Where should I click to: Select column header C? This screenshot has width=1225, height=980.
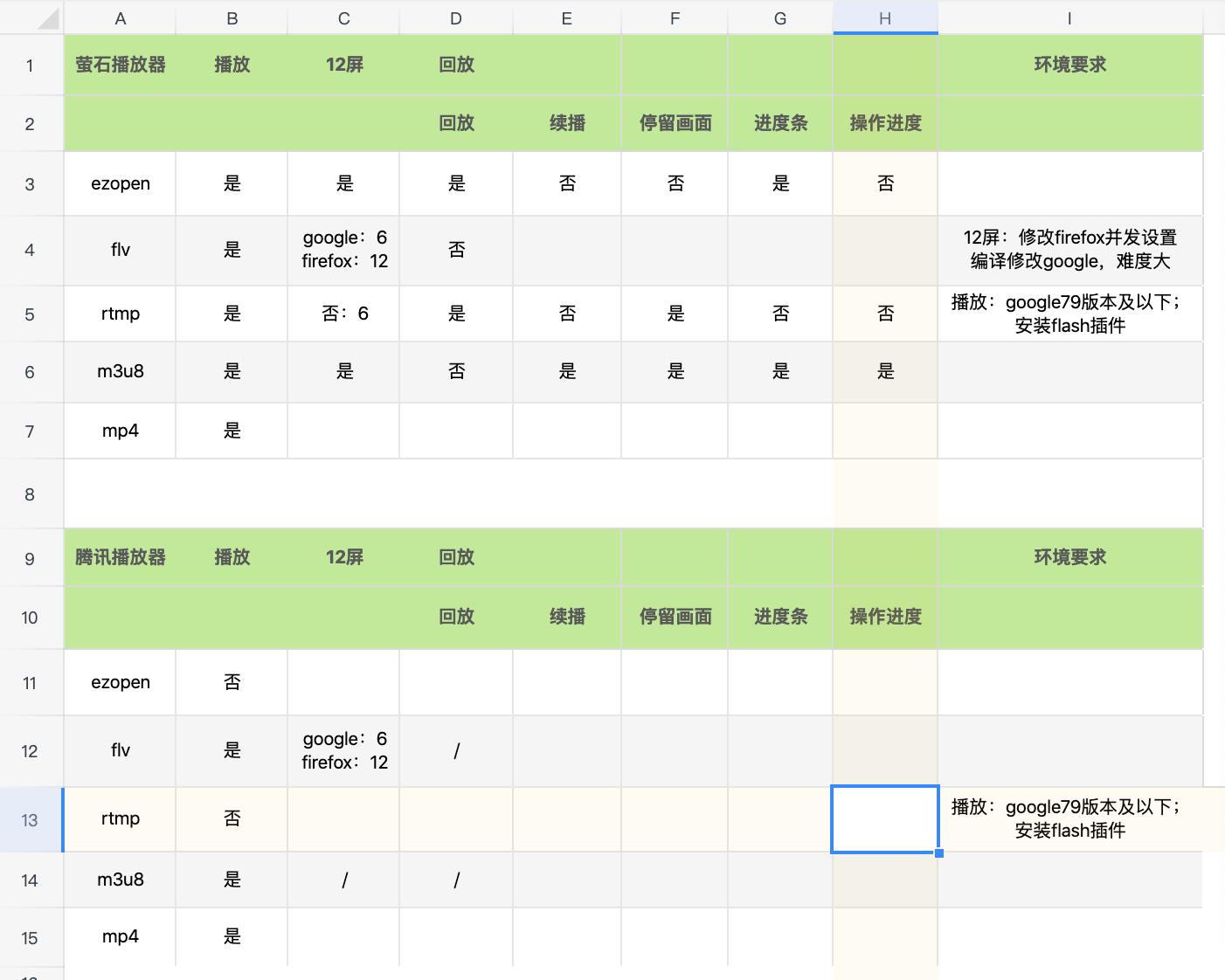click(343, 18)
